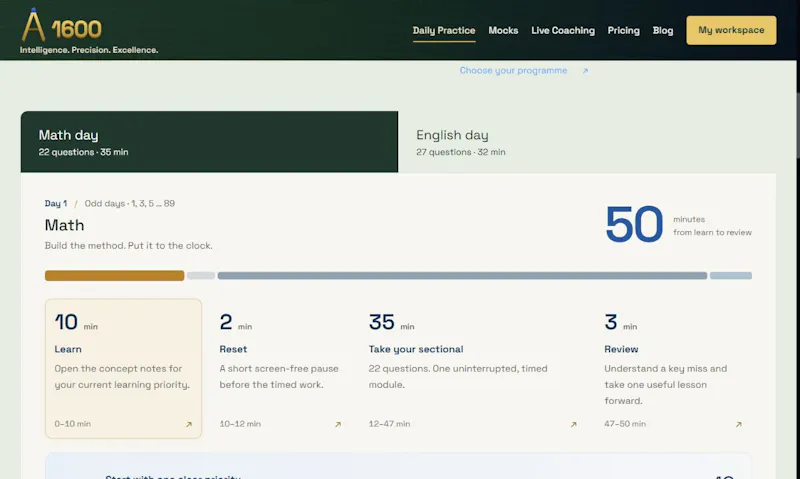
Task: Click 'from learn to review' caption
Action: tap(712, 233)
